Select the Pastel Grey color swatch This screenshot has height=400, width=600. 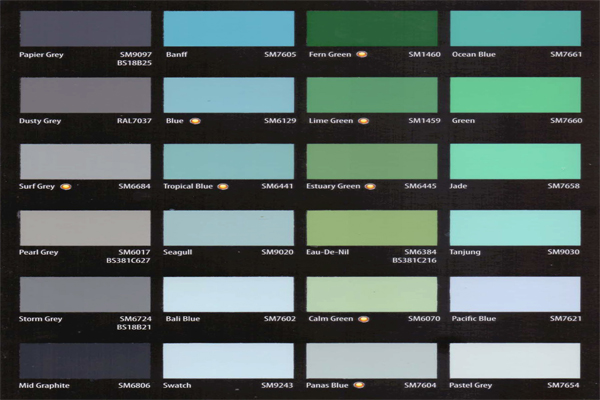515,361
